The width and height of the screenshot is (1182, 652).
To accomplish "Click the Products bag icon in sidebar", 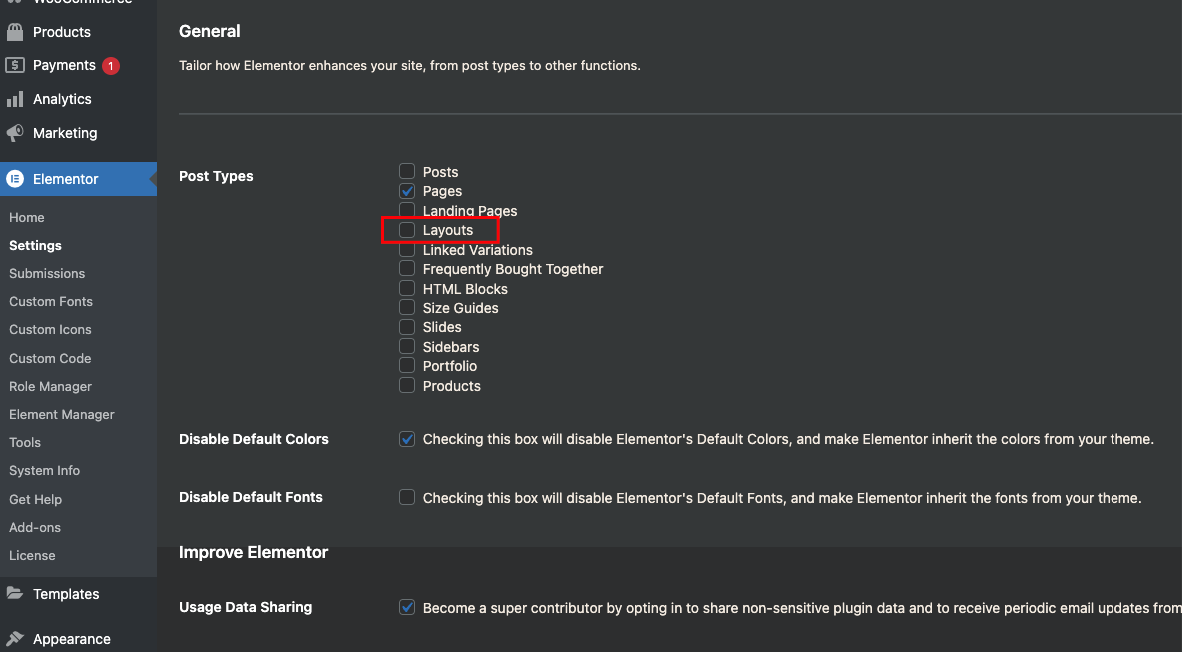I will point(15,32).
